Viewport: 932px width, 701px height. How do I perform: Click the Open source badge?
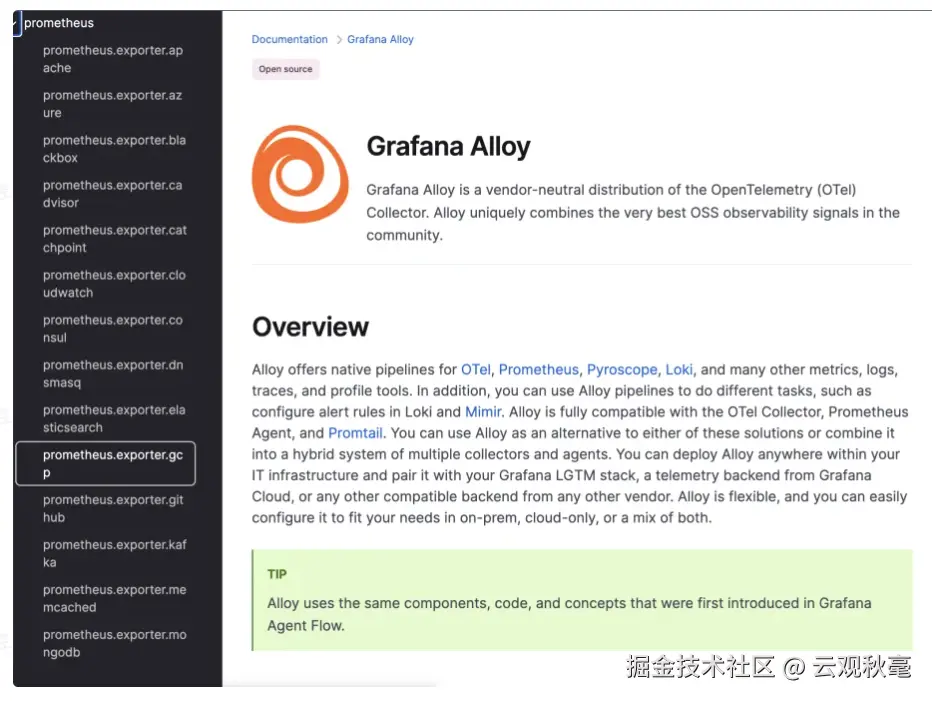pyautogui.click(x=285, y=69)
